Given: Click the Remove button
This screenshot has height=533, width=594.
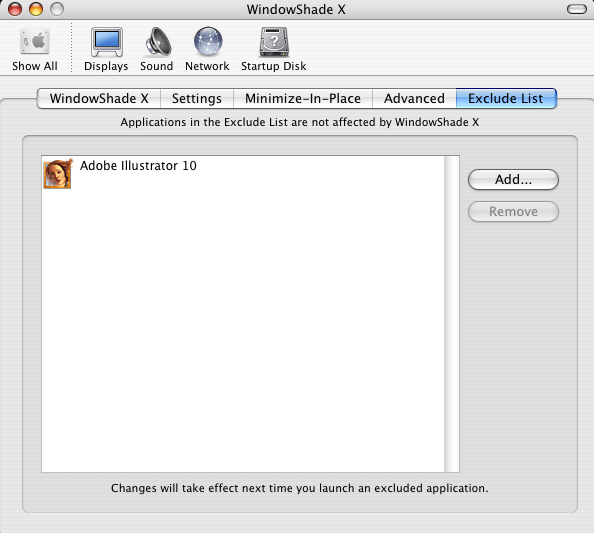Looking at the screenshot, I should click(513, 211).
